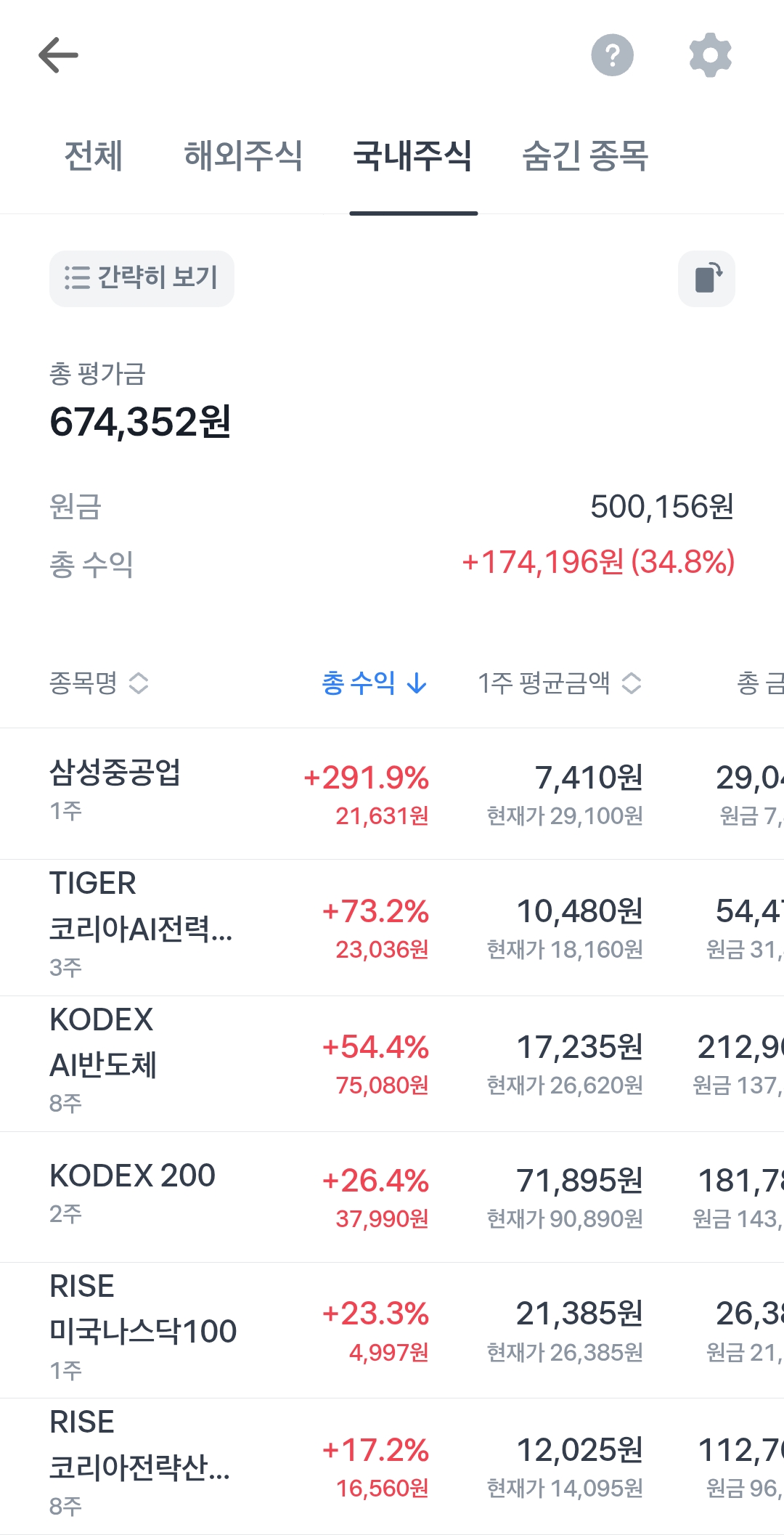Tap the back arrow icon
The image size is (784, 1535).
pyautogui.click(x=58, y=55)
